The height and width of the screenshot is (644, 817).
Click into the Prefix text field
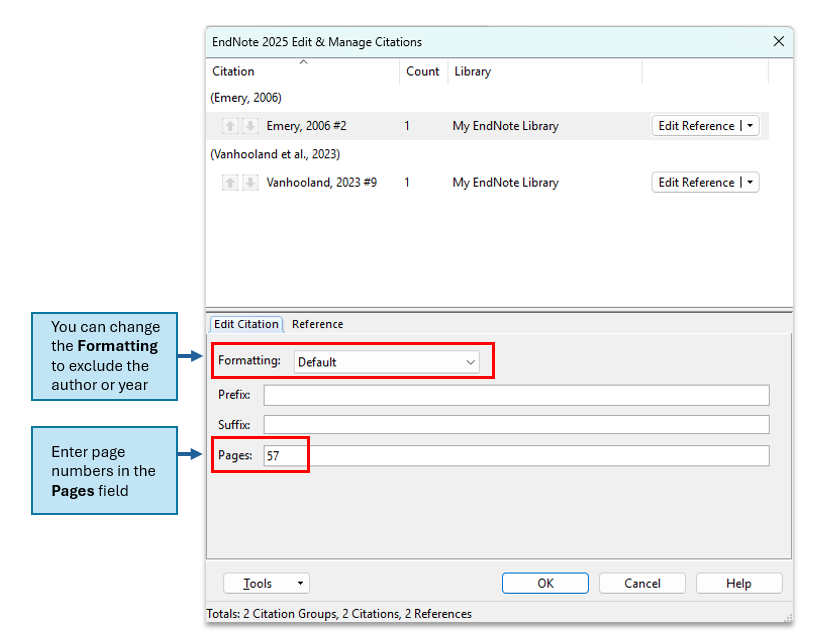point(516,395)
